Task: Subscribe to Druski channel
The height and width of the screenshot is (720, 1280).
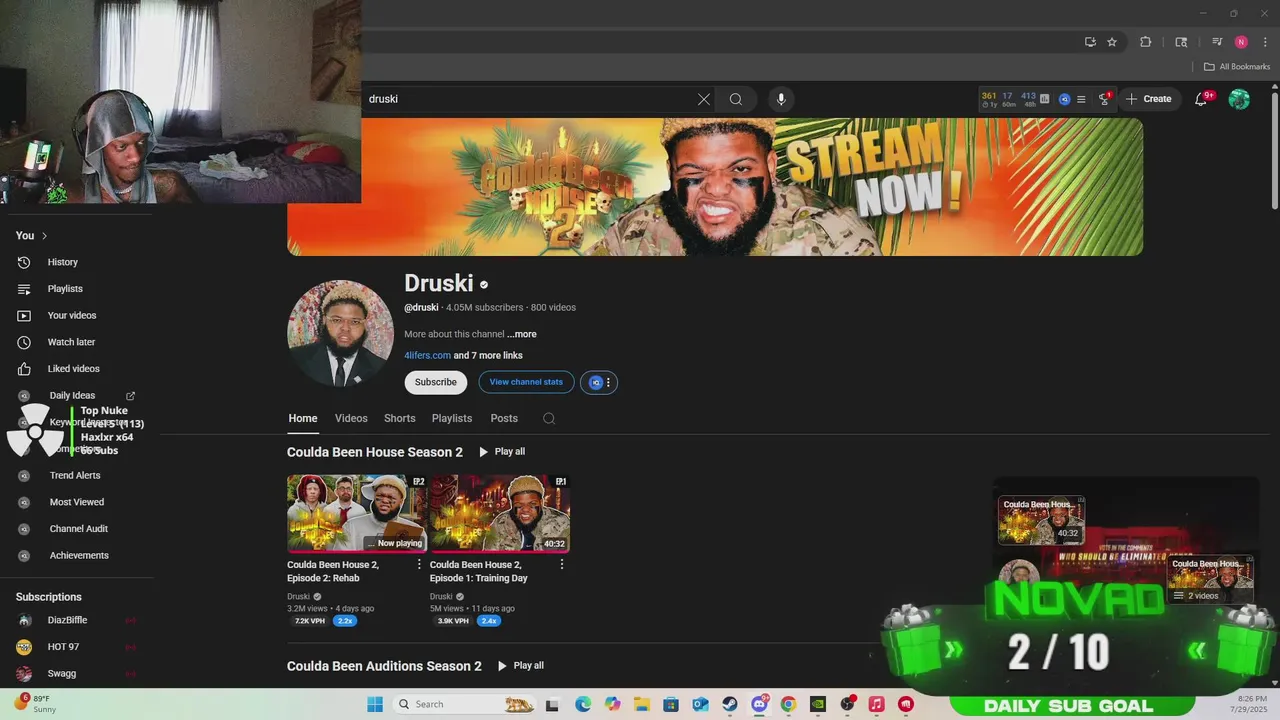Action: click(x=436, y=382)
